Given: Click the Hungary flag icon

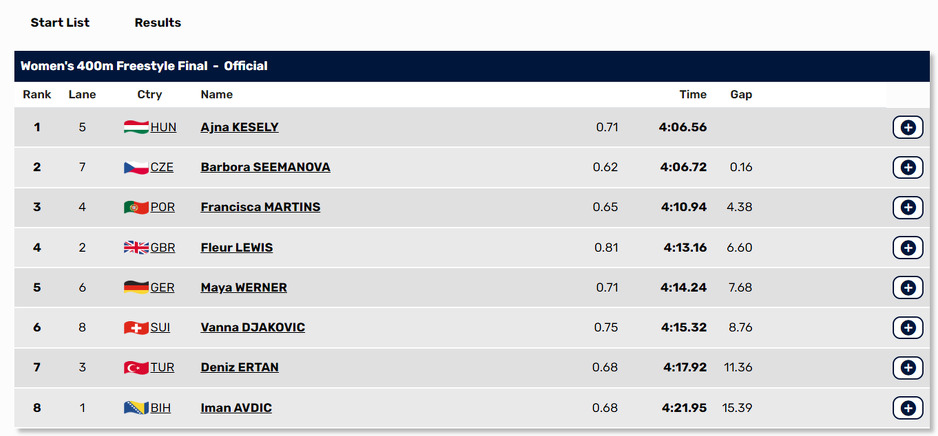Looking at the screenshot, I should pyautogui.click(x=136, y=127).
